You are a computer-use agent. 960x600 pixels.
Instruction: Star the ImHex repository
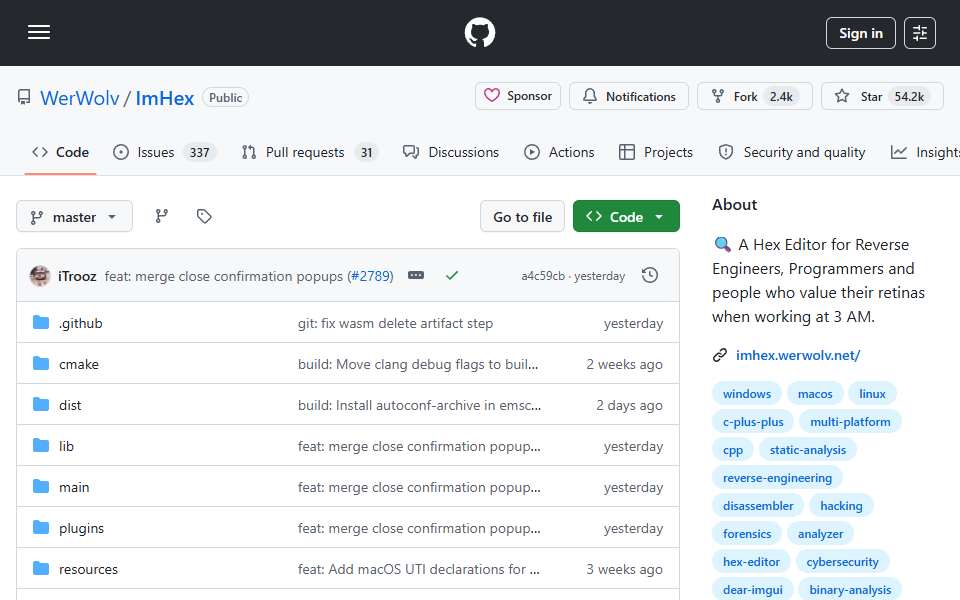click(882, 96)
